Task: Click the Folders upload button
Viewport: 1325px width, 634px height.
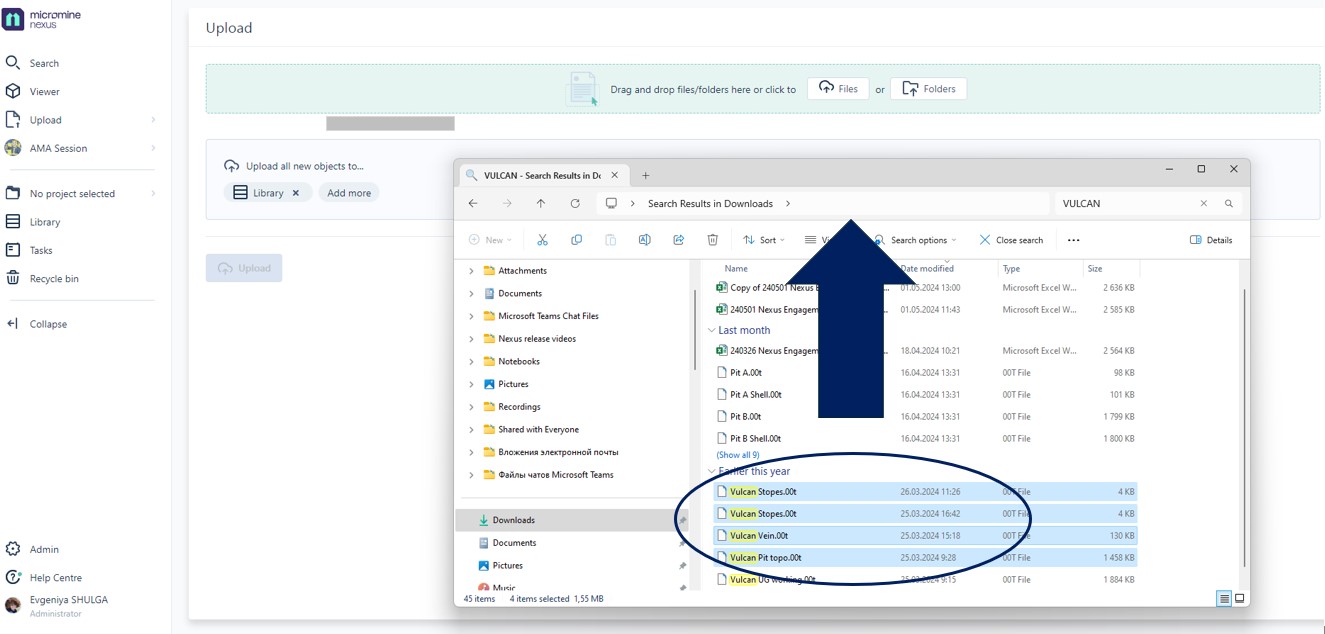Action: [x=930, y=88]
